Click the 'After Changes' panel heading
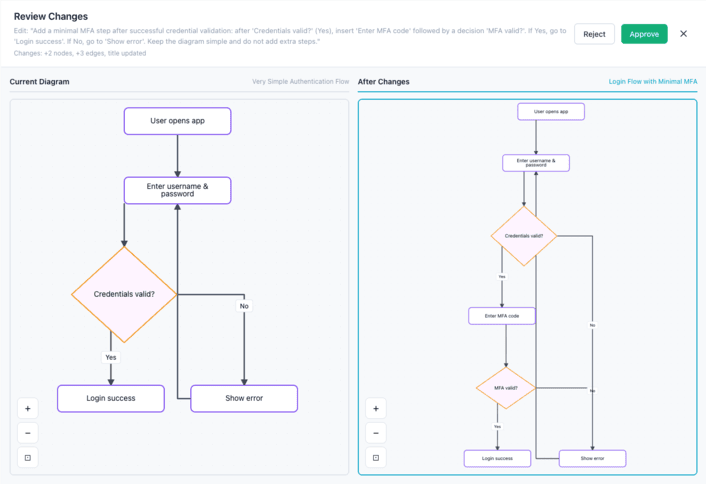706x484 pixels. coord(384,82)
